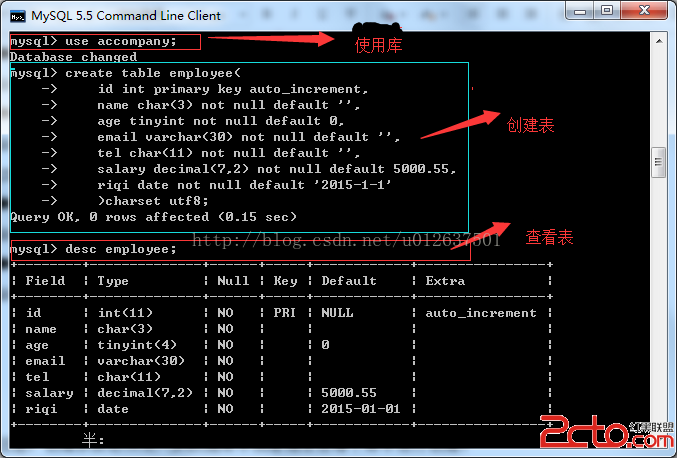
Task: Click the 'name char(3) not null default' line
Action: [x=228, y=105]
